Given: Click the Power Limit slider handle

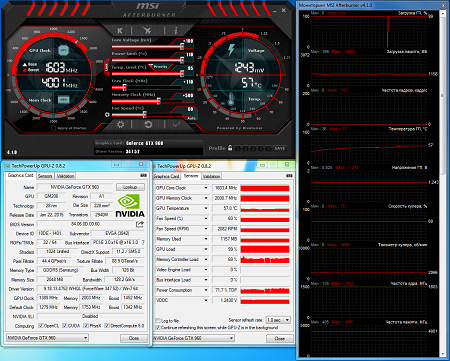Looking at the screenshot, I should pyautogui.click(x=182, y=60).
